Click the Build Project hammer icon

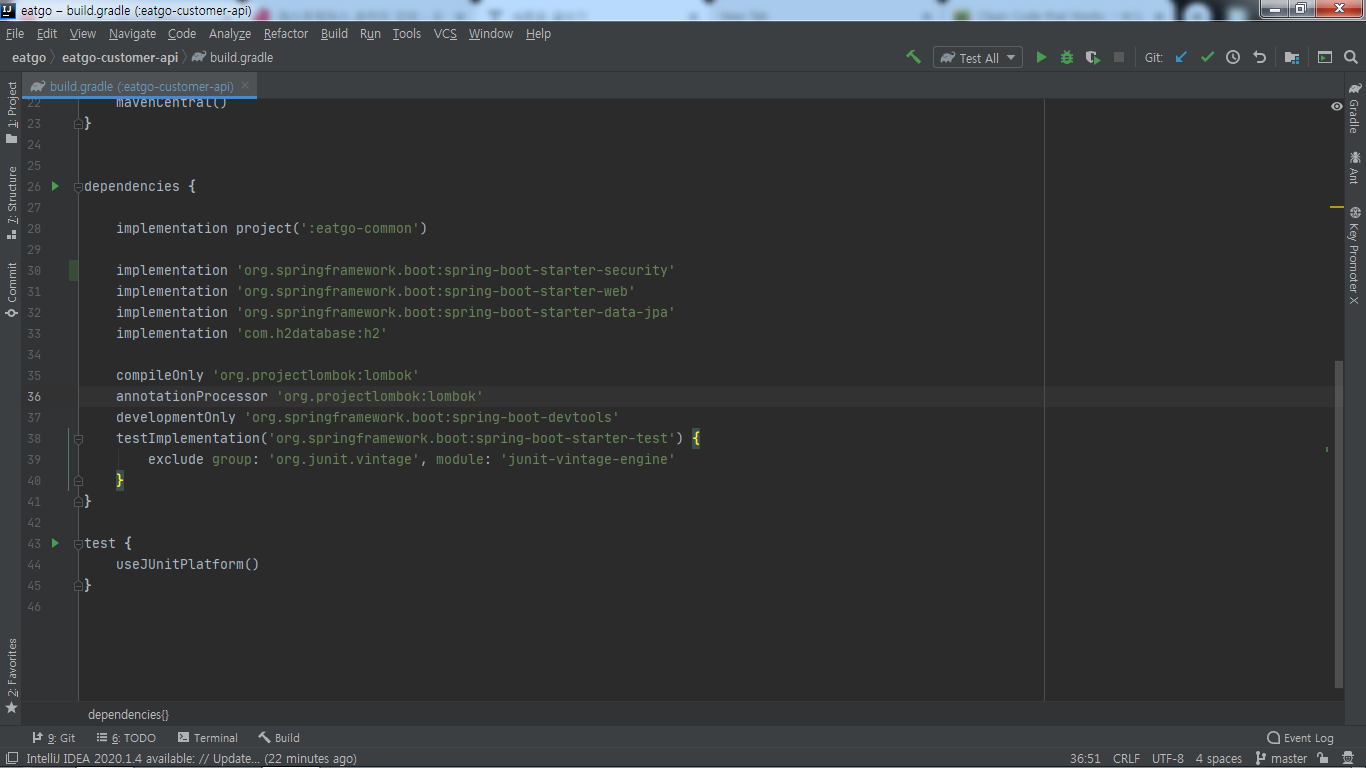913,57
